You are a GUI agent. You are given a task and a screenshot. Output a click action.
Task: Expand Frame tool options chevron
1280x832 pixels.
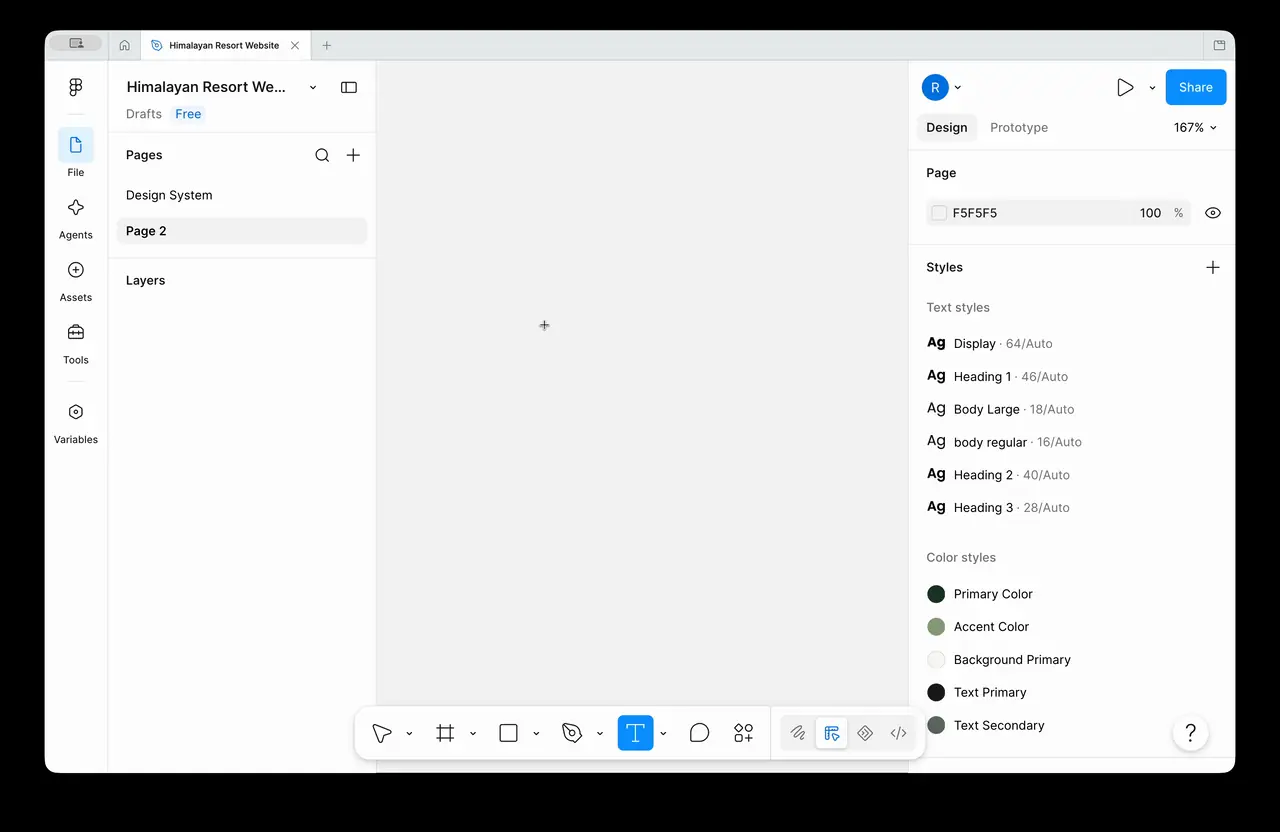(473, 733)
